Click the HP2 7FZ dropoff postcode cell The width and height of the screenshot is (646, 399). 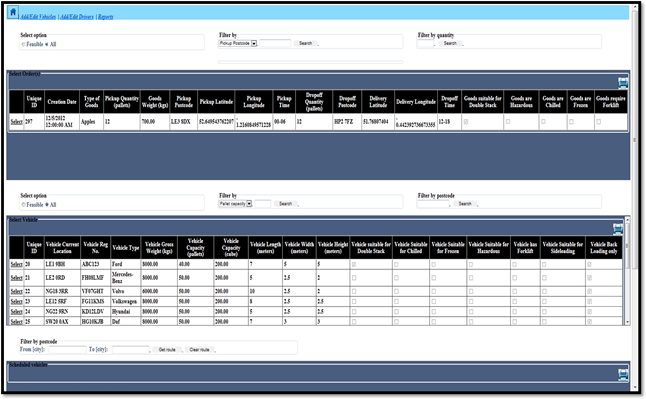pyautogui.click(x=347, y=122)
